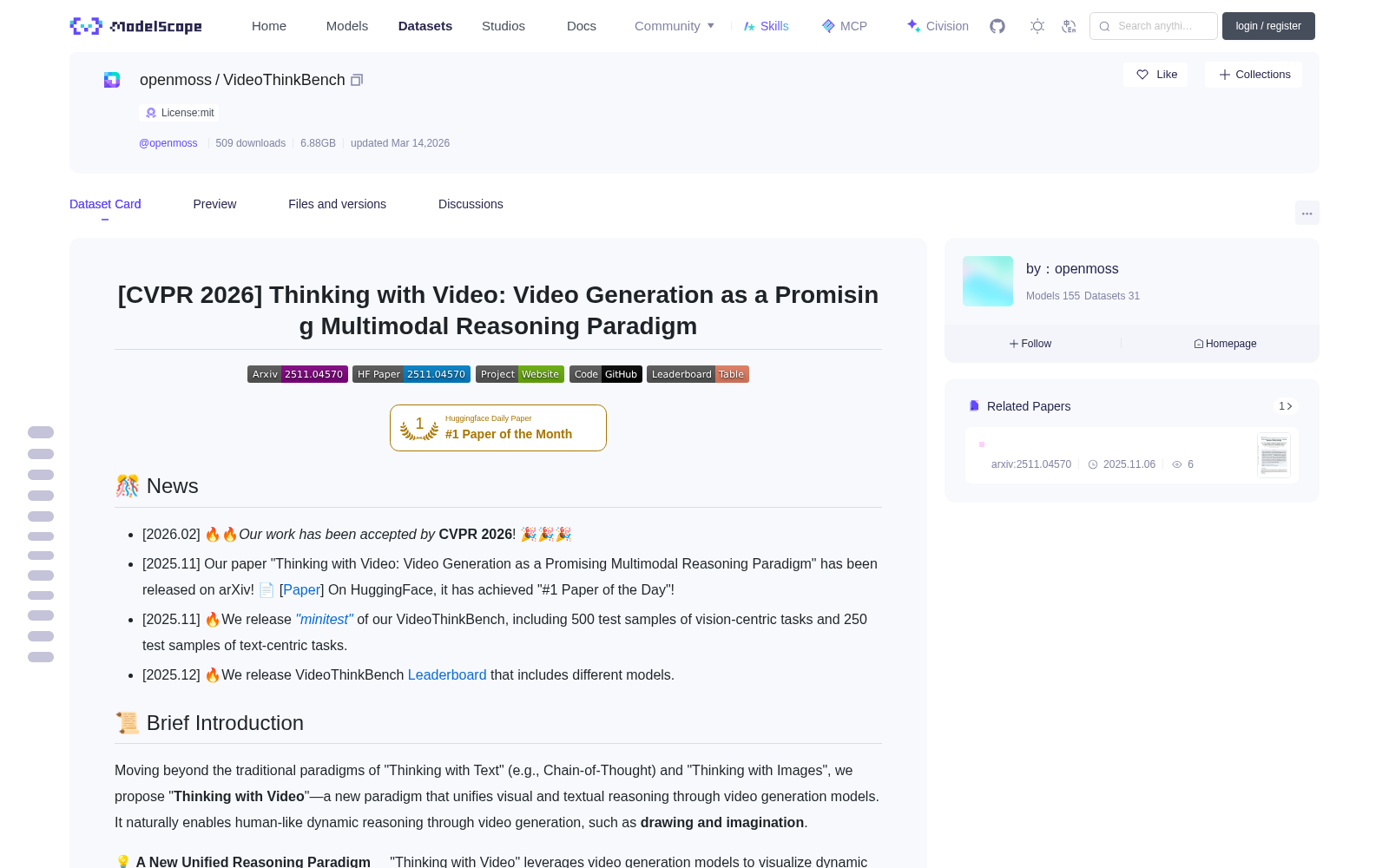Switch to Files and versions tab
Screen dimensions: 1389x868
pos(337,204)
